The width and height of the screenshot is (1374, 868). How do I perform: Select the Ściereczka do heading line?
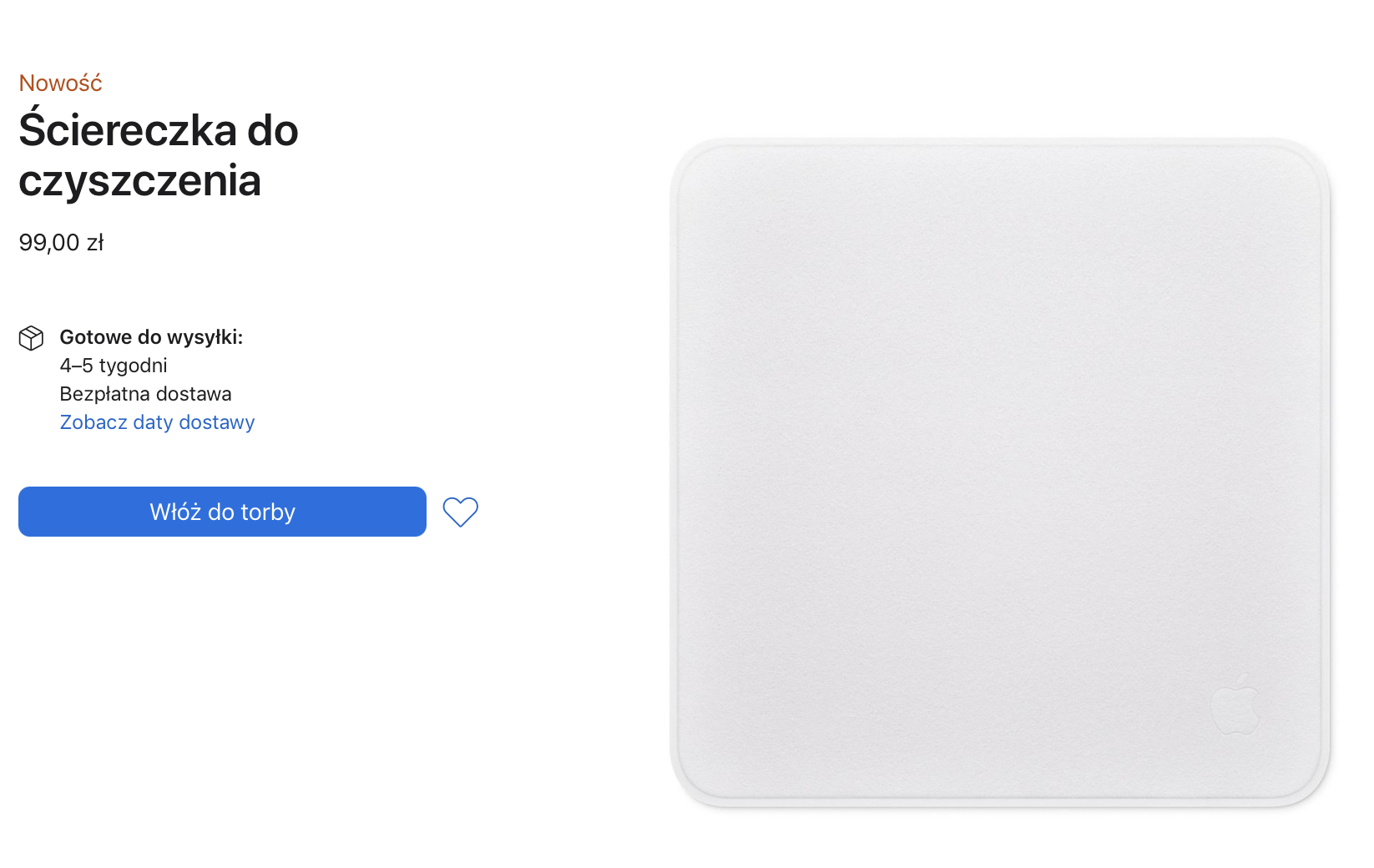coord(159,131)
